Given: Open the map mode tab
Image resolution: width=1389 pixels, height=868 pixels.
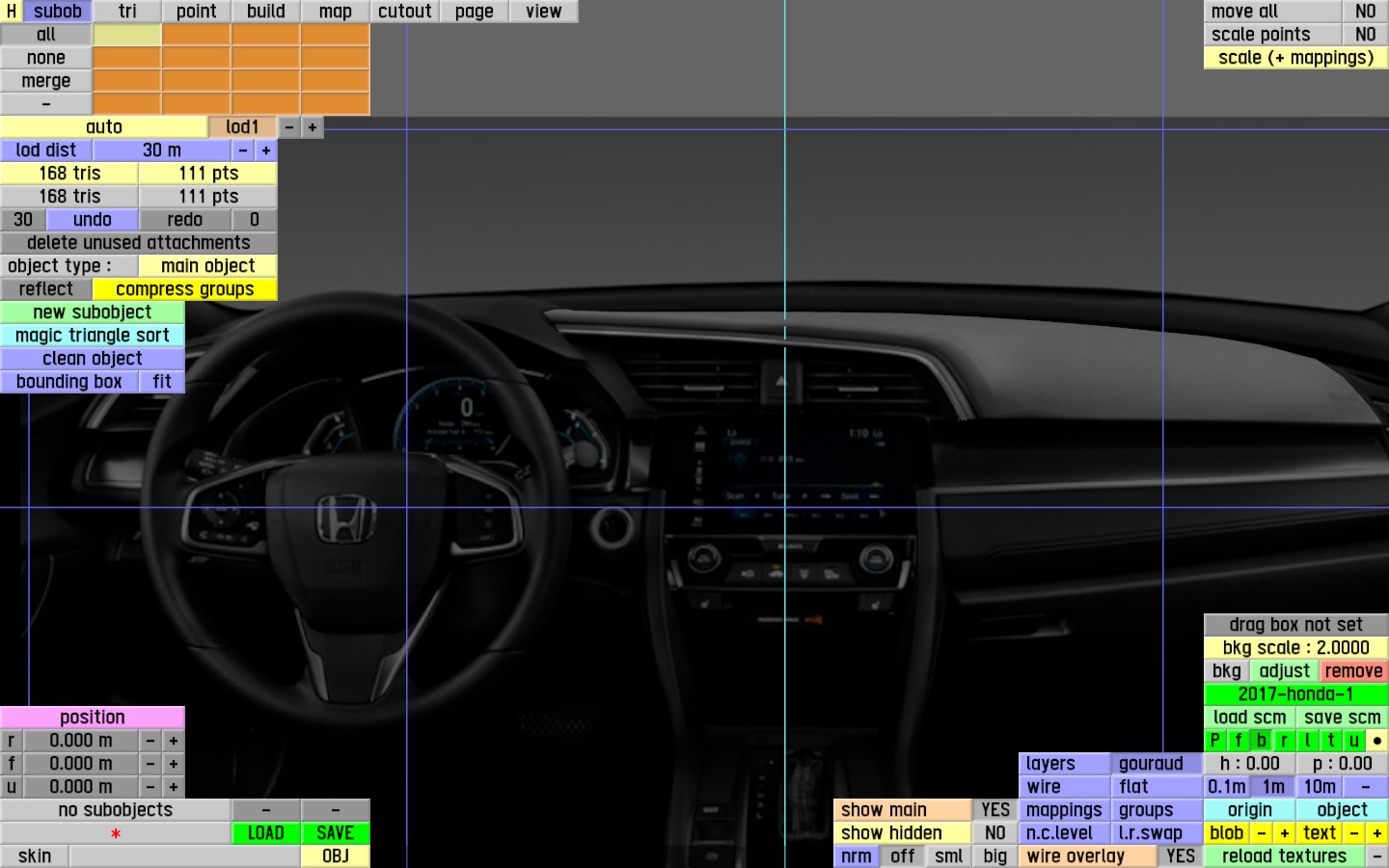Looking at the screenshot, I should click(336, 12).
